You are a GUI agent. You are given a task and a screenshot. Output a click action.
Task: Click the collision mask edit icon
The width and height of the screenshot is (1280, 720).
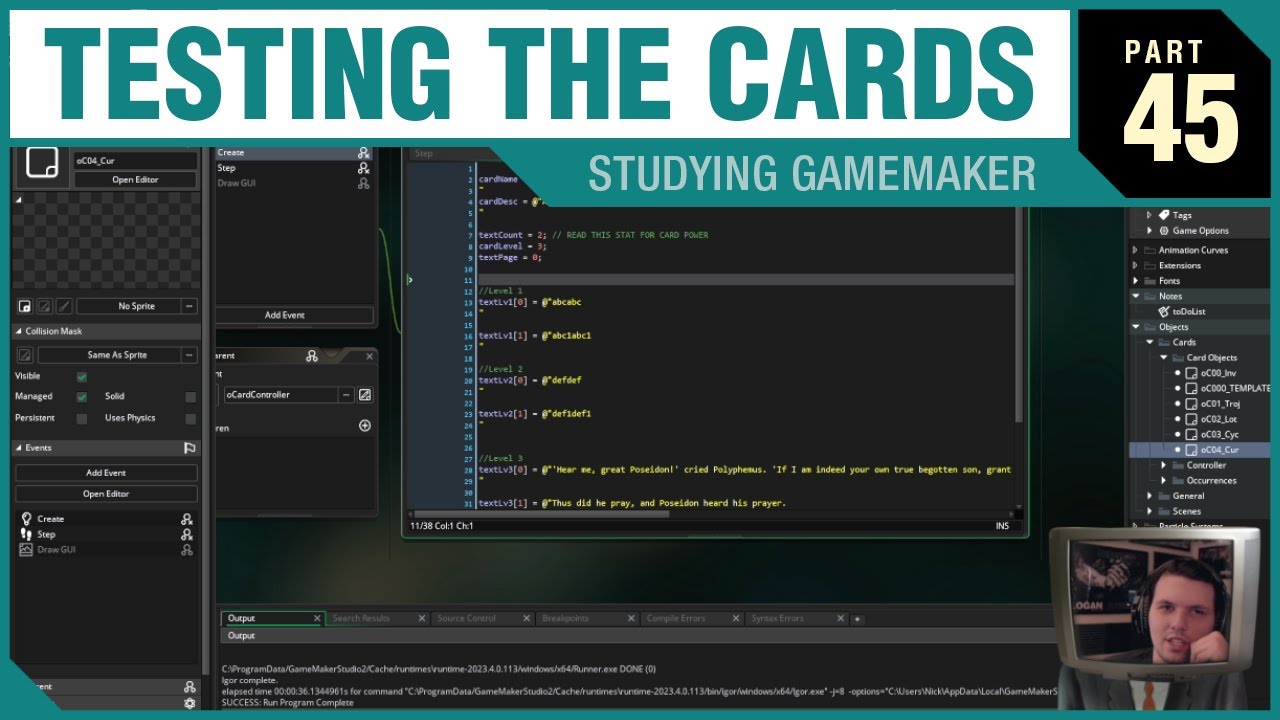25,355
